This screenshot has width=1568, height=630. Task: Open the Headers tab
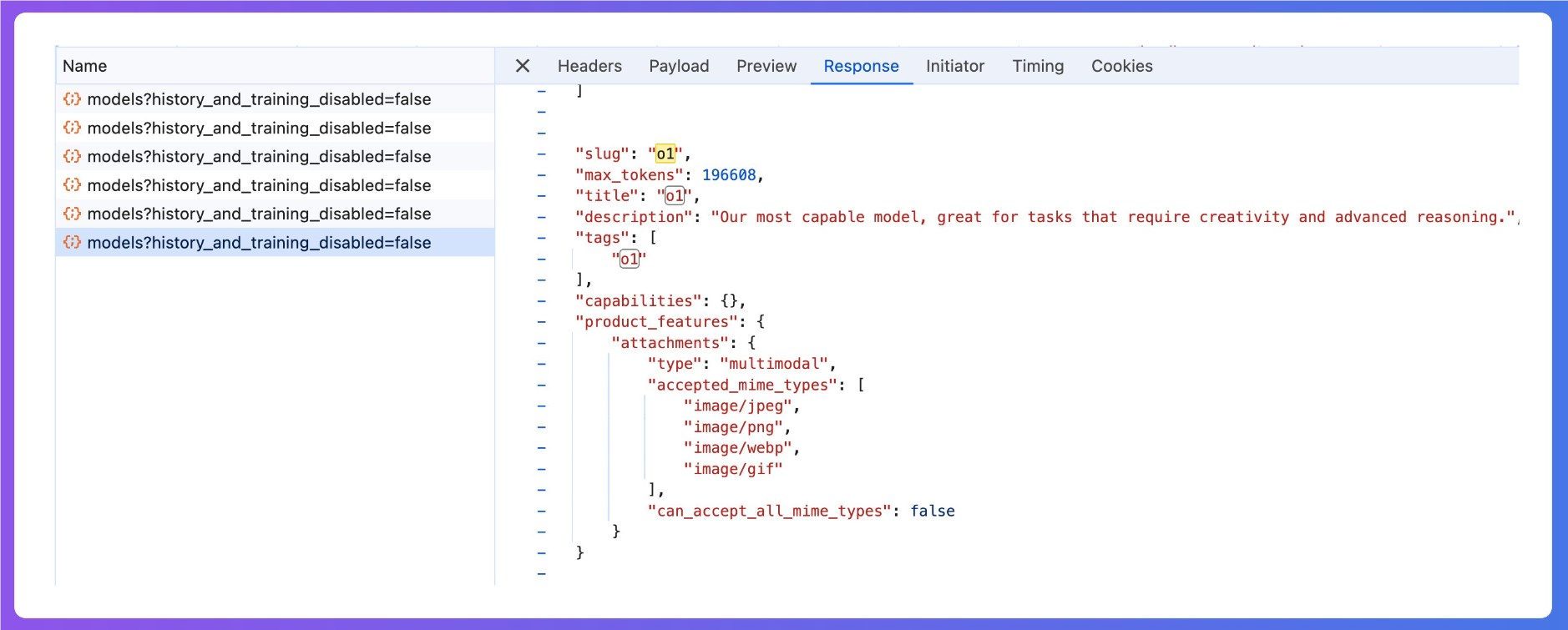coord(589,66)
